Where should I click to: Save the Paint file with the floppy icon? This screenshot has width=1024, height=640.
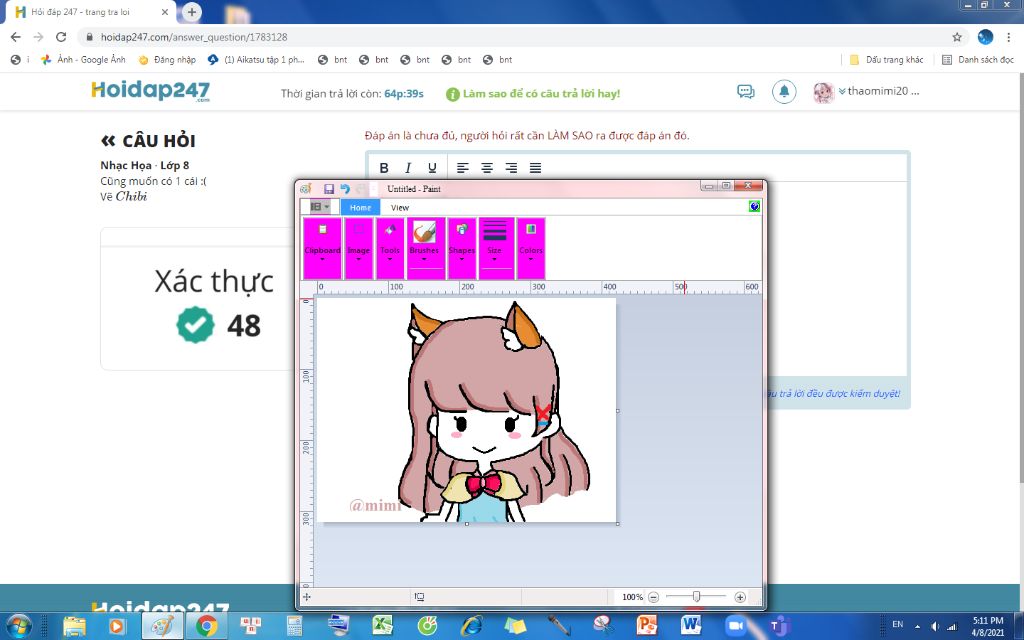329,189
